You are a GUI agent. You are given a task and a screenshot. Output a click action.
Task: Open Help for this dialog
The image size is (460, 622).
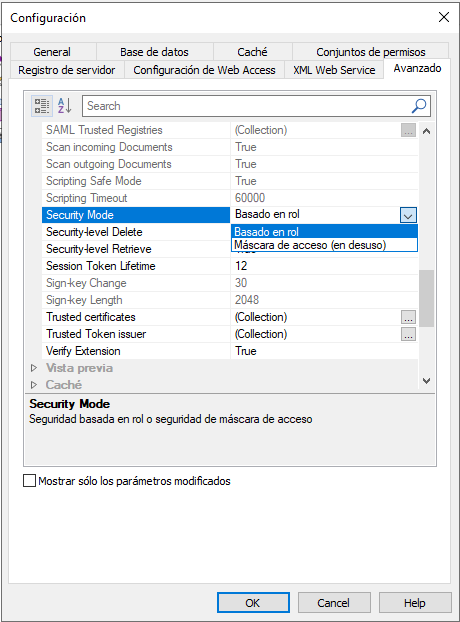coord(415,603)
